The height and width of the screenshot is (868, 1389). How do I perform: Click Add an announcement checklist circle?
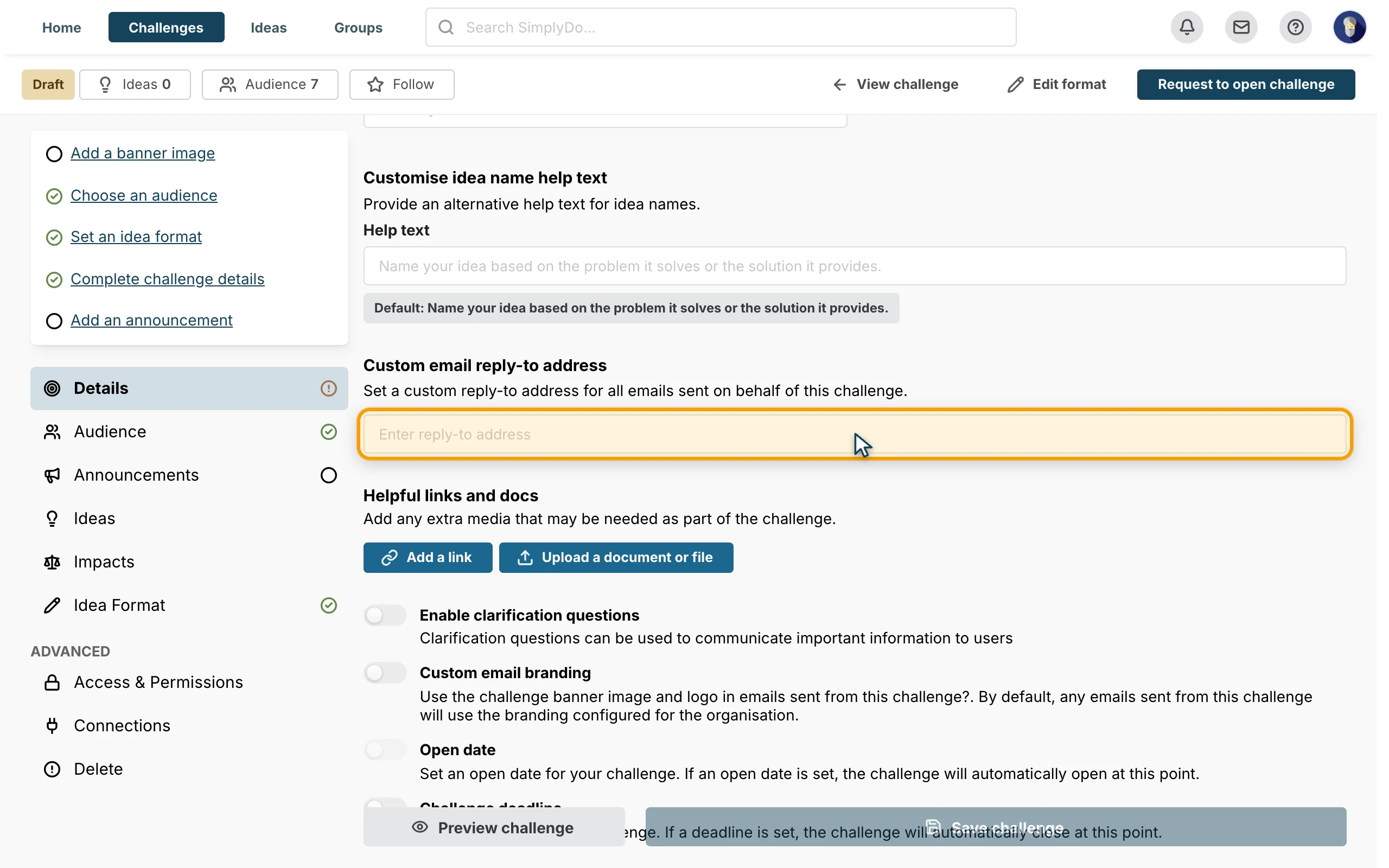pyautogui.click(x=54, y=321)
